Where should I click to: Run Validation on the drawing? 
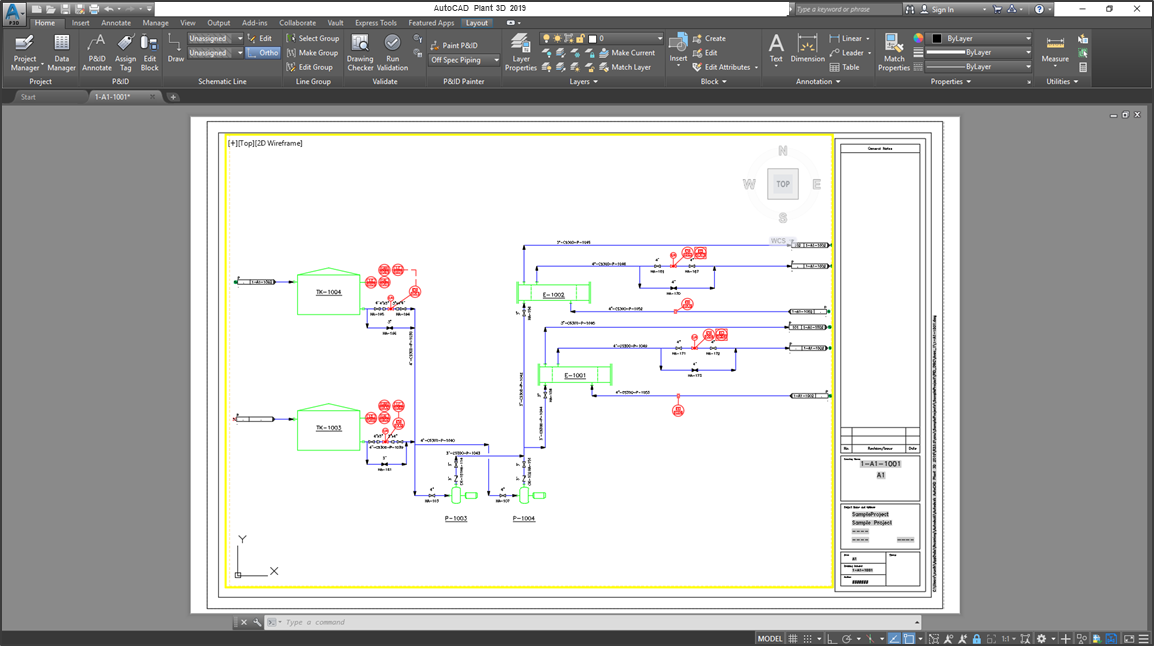click(x=392, y=51)
